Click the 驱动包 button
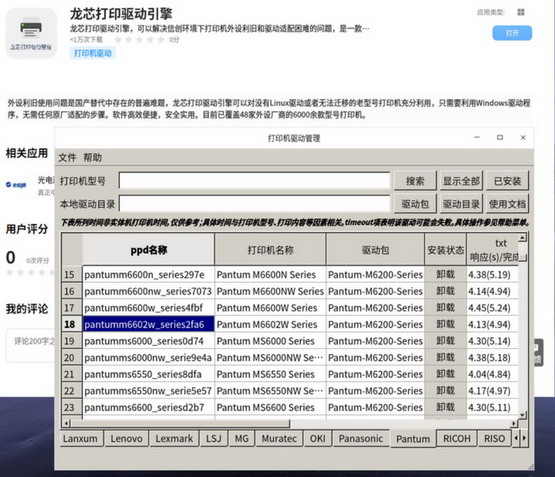Viewport: 555px width, 477px height. point(415,204)
